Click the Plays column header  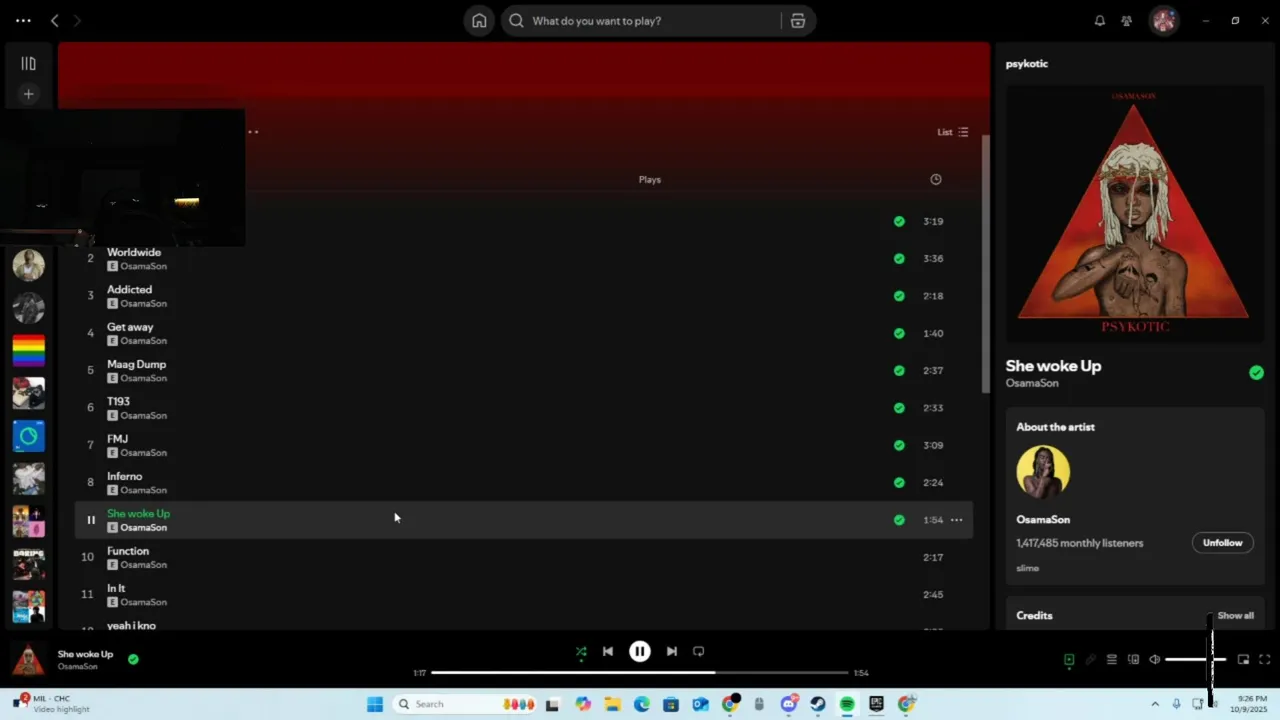[x=650, y=180]
